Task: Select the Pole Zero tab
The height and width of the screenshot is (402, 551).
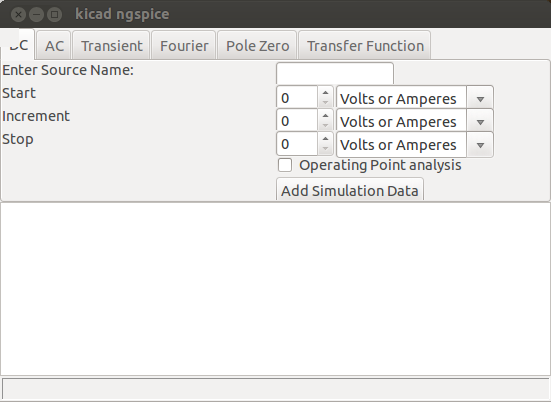Action: [x=257, y=46]
